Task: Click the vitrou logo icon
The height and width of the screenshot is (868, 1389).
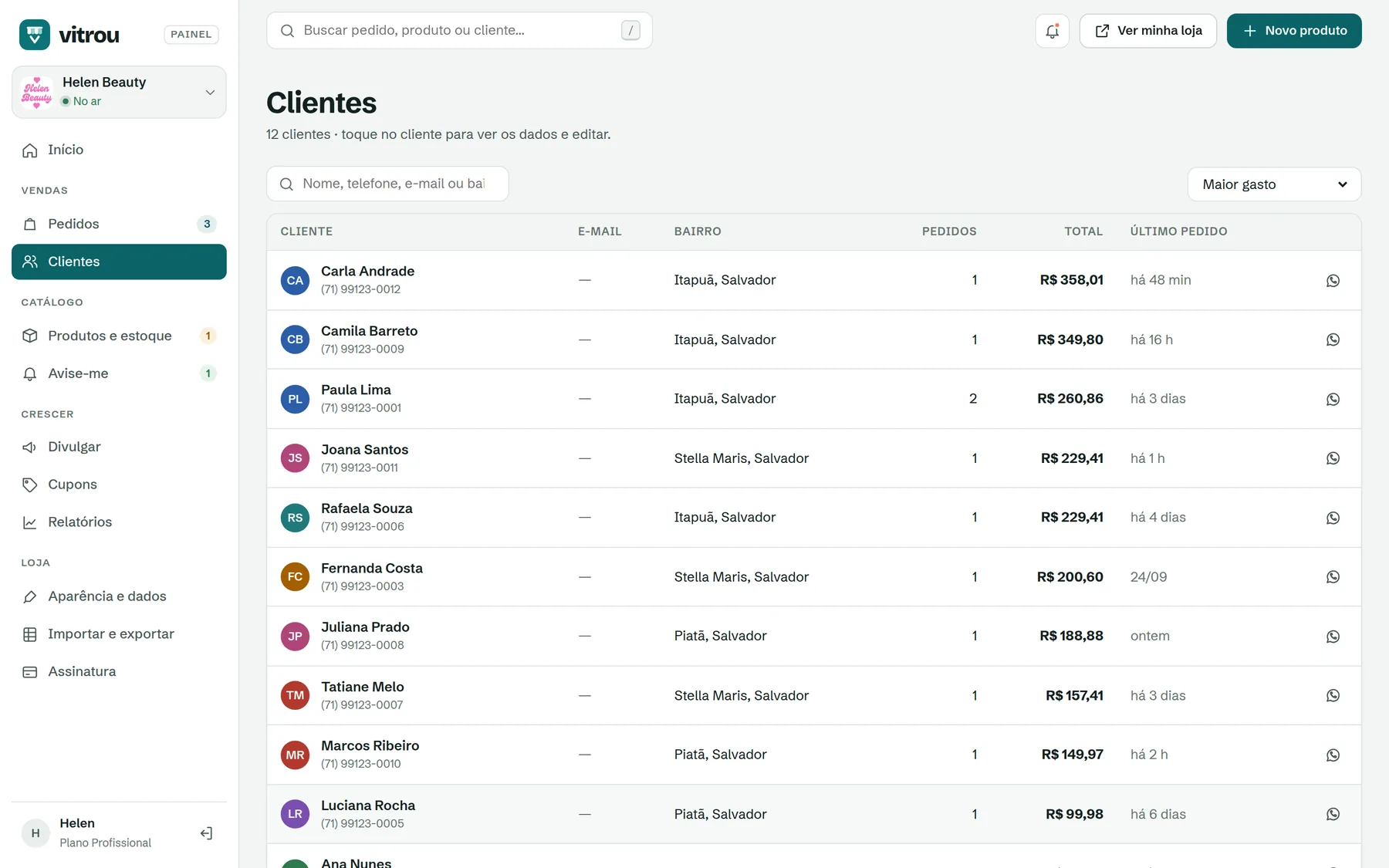Action: (x=35, y=35)
